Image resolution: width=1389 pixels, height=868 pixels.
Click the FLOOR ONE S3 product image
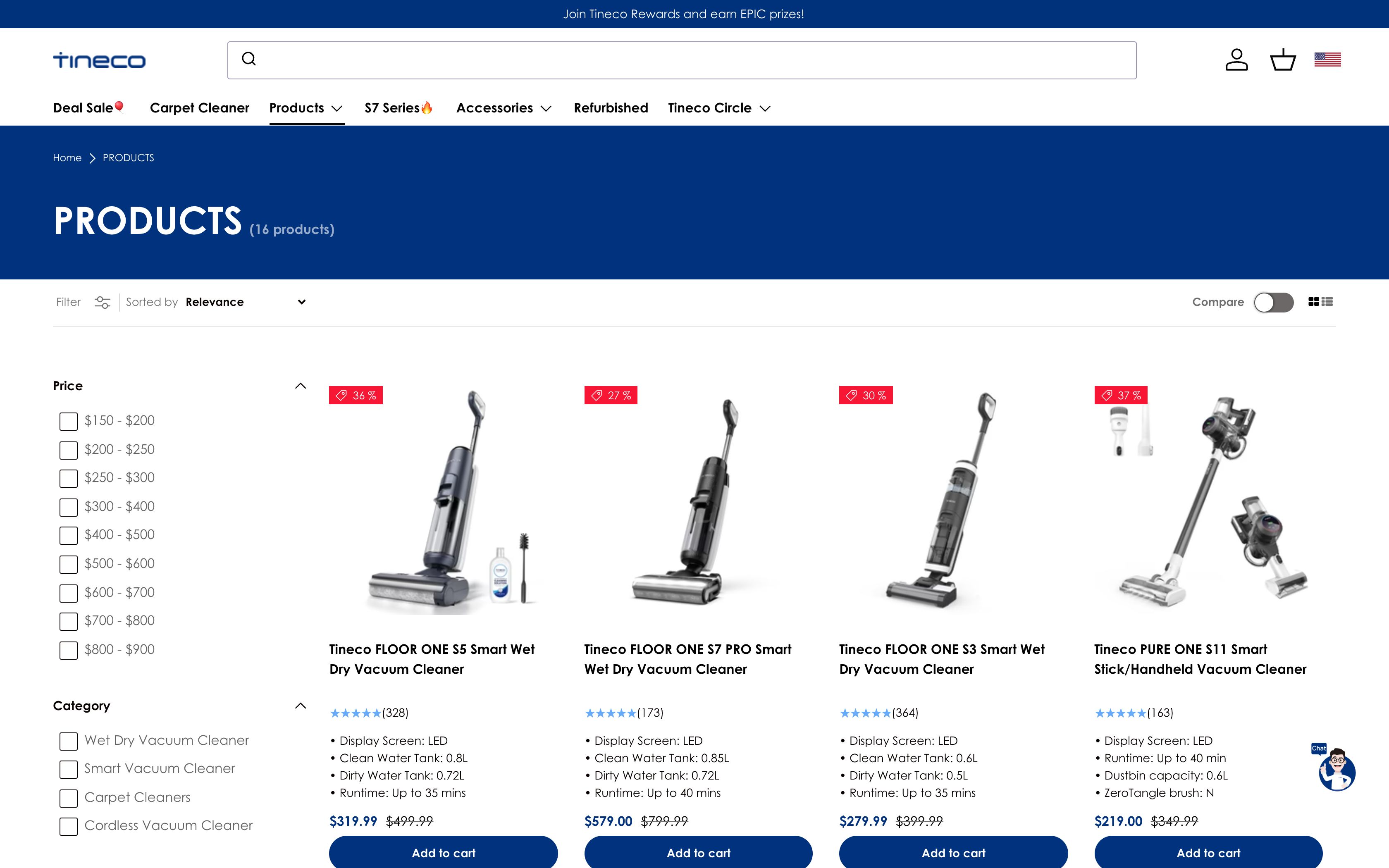click(x=953, y=500)
